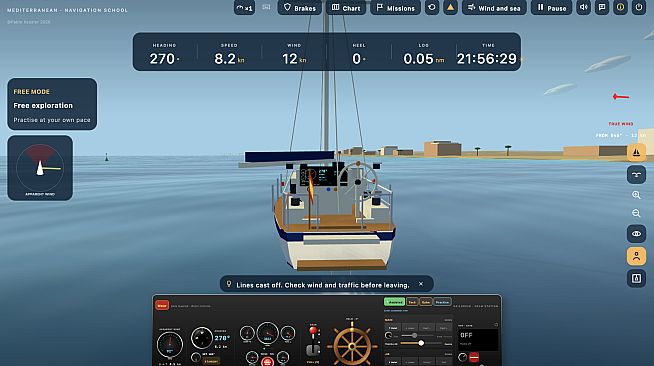The width and height of the screenshot is (654, 366).
Task: Click the keyboard shortcuts icon in top bar
Action: tap(266, 7)
